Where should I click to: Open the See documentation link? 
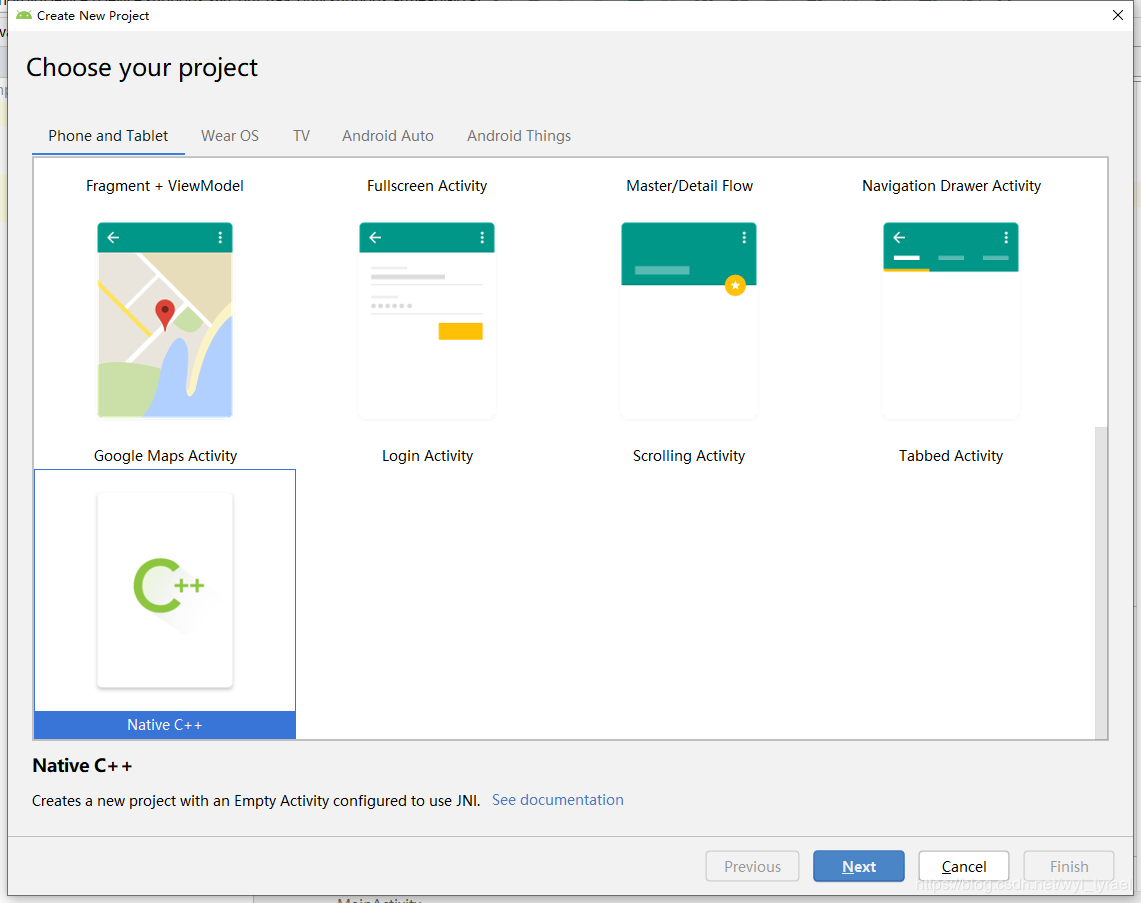557,800
